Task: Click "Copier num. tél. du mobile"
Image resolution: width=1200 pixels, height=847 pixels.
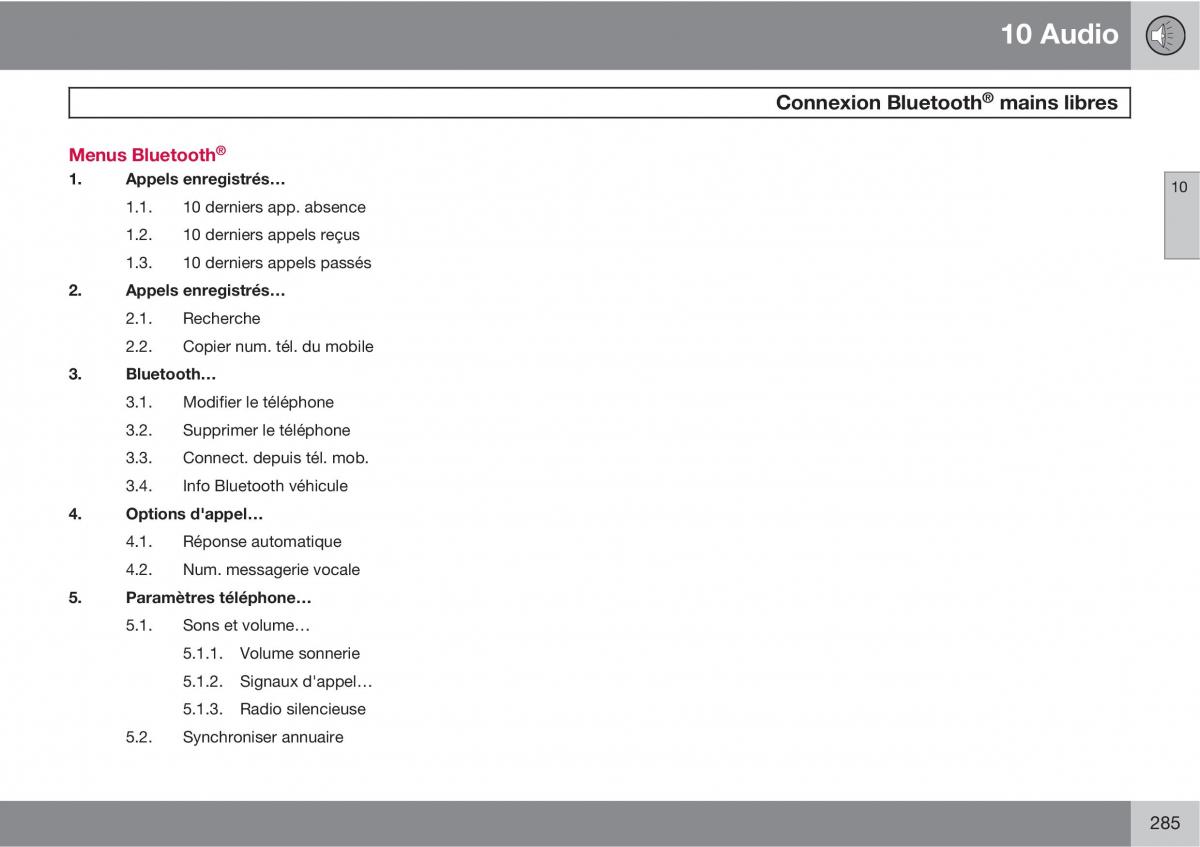Action: (x=278, y=347)
